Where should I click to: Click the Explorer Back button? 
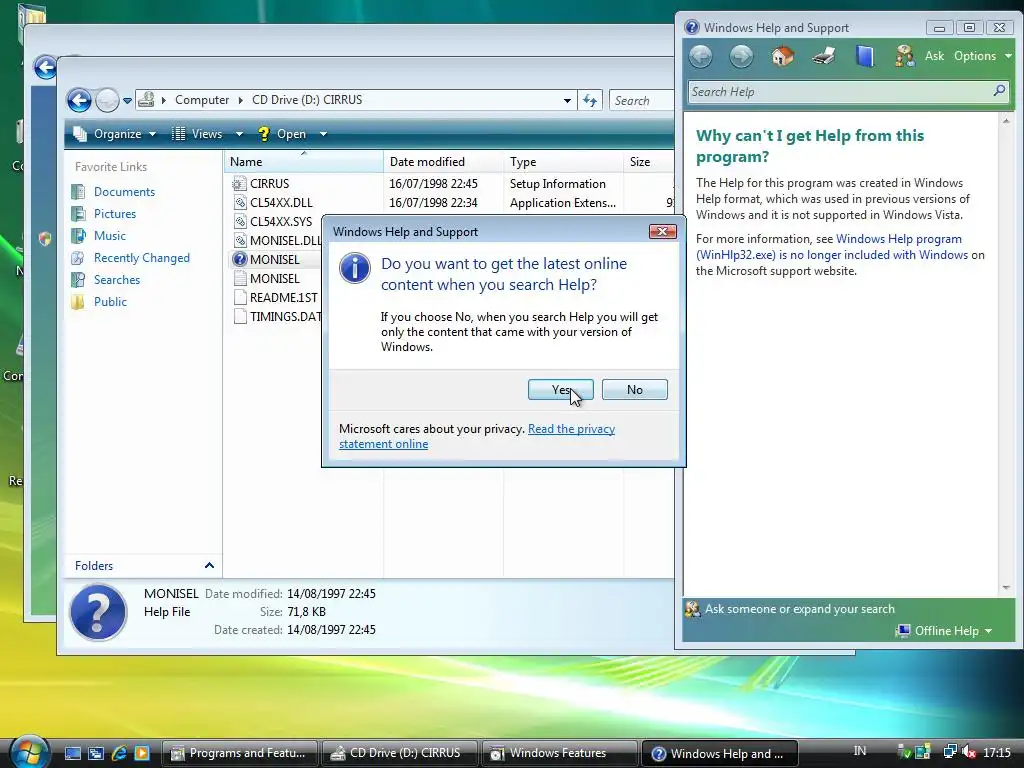79,101
